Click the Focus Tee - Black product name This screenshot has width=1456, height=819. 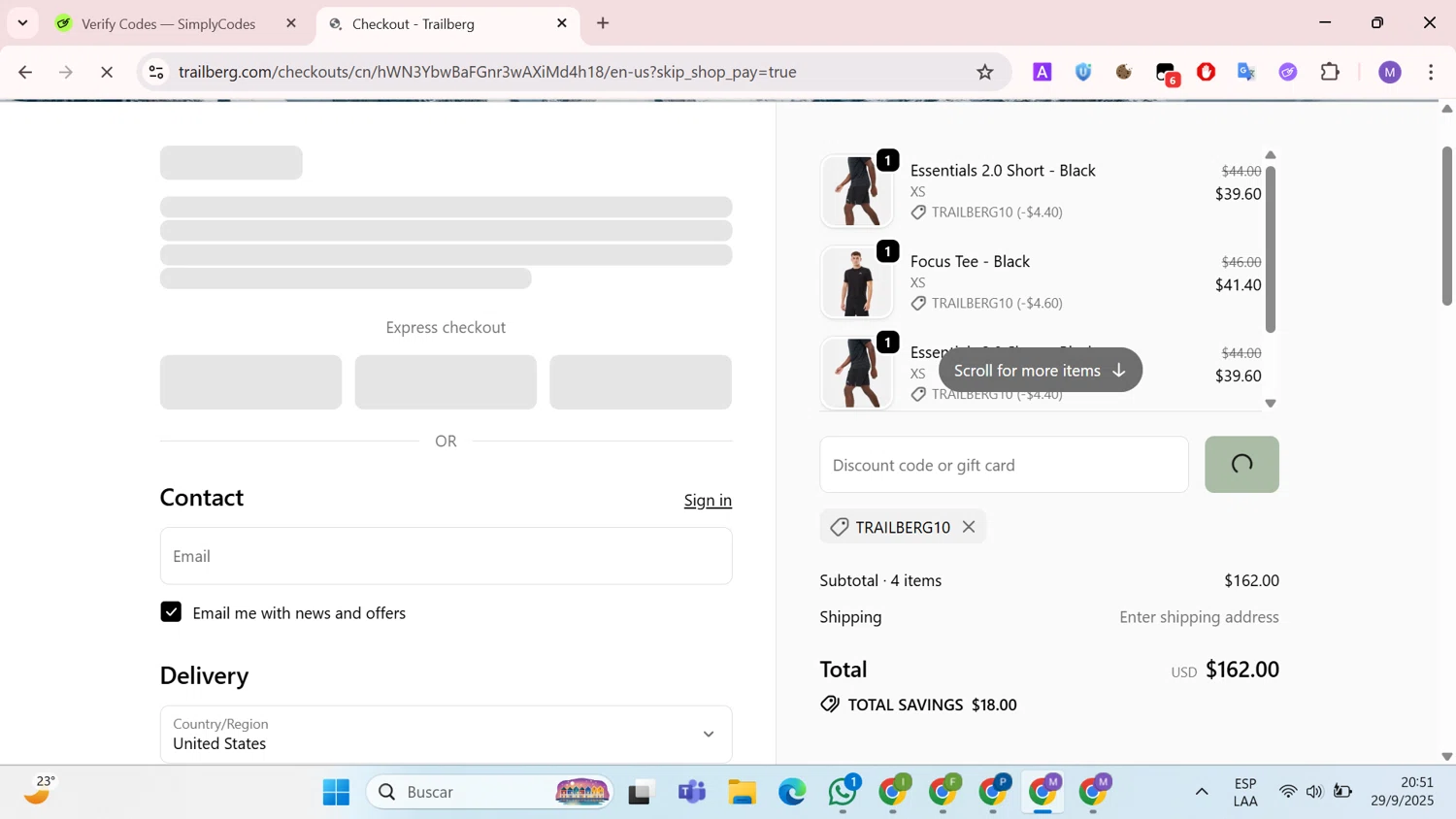tap(970, 261)
